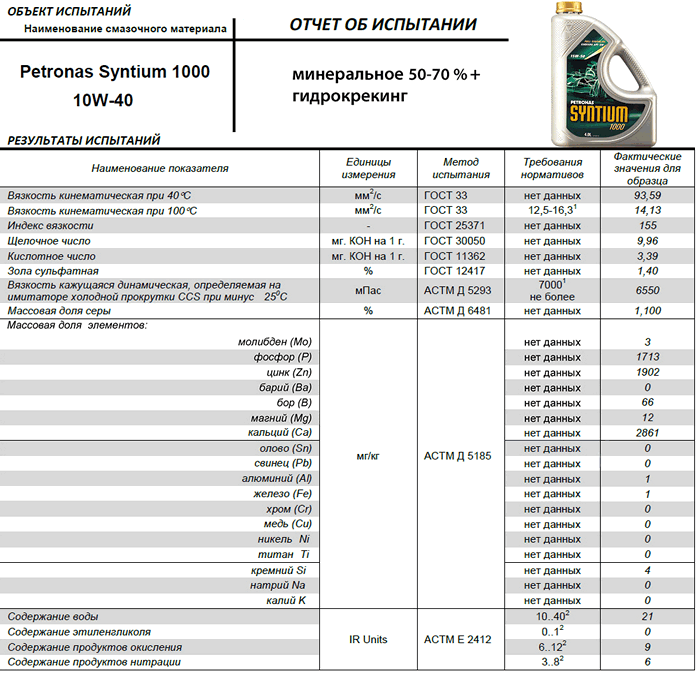Click method "ГОСТ 11362"
The height and width of the screenshot is (674, 700).
454,256
